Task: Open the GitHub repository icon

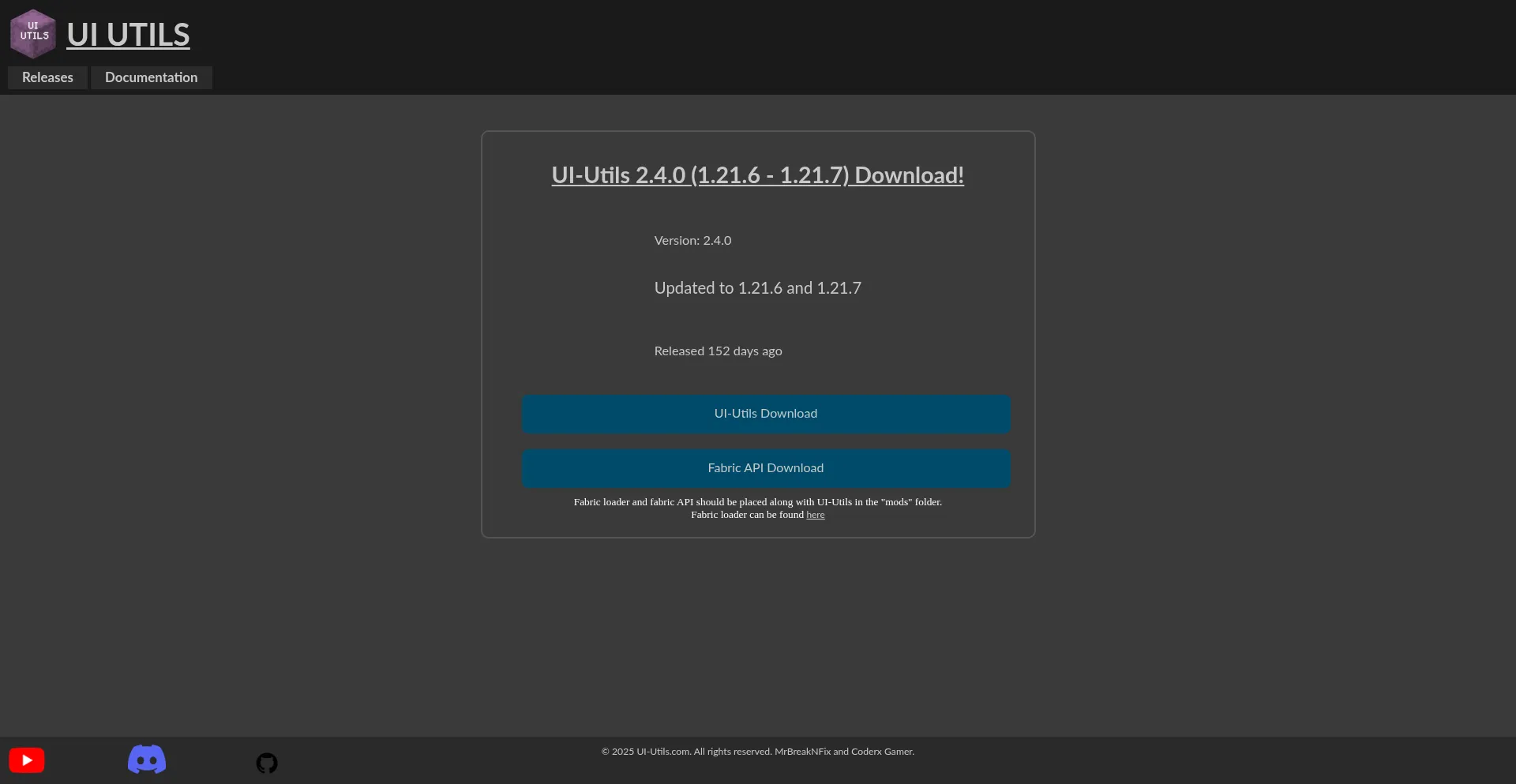Action: point(266,763)
